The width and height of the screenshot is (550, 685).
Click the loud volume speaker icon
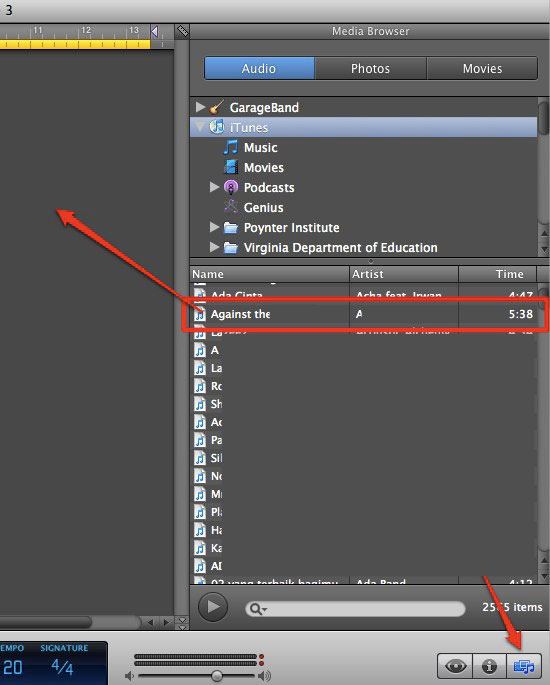tap(264, 676)
